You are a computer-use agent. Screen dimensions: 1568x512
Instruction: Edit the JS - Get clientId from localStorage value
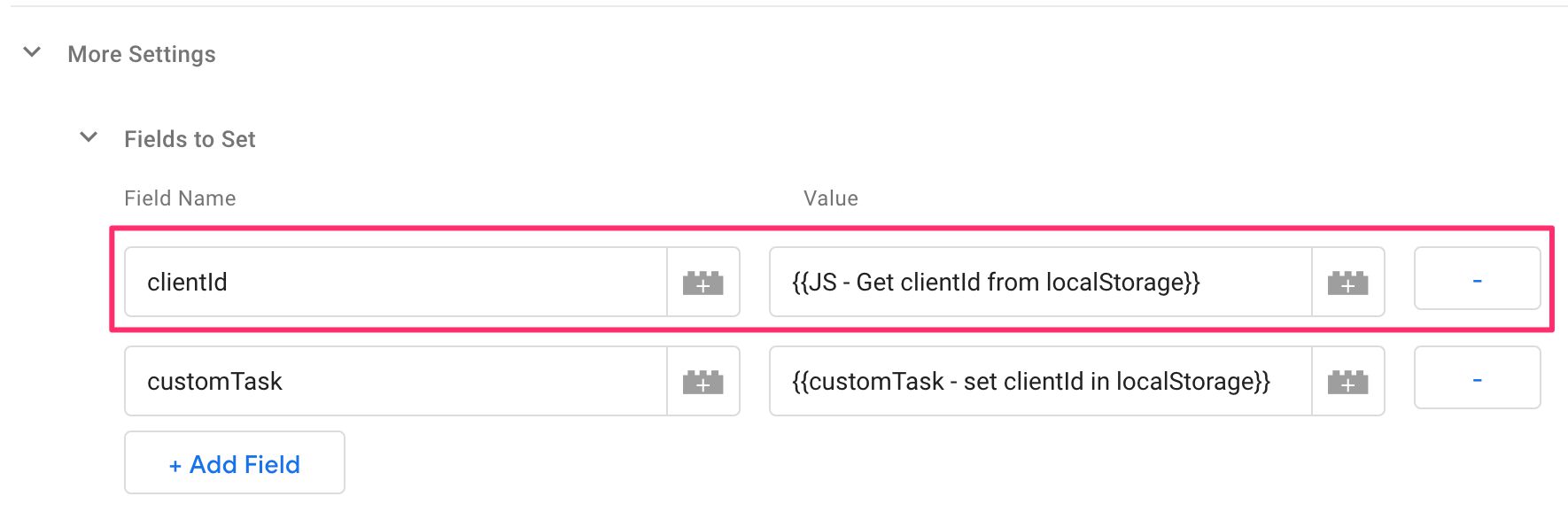[x=1041, y=283]
